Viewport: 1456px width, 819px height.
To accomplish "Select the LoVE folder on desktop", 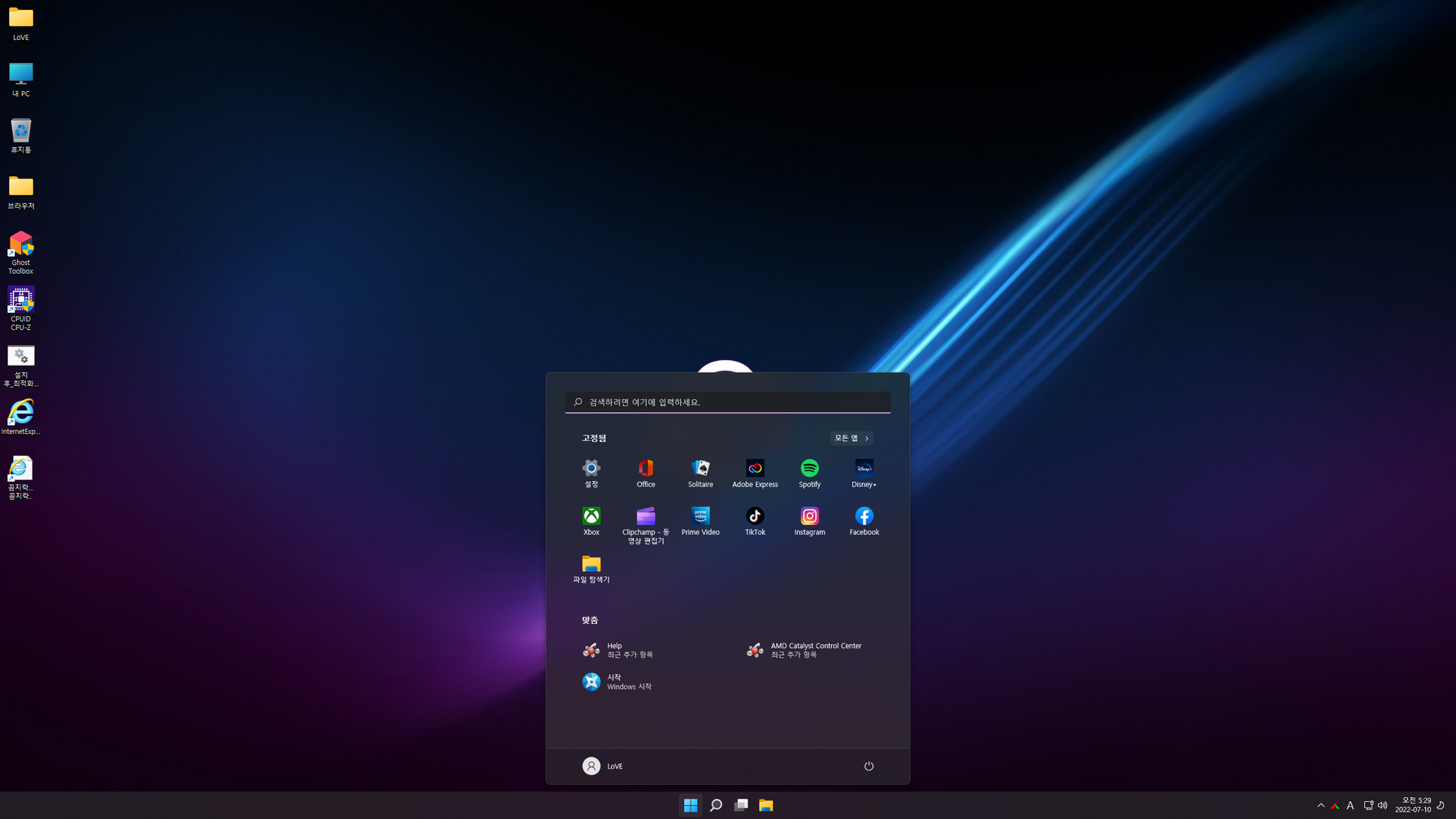I will [x=20, y=24].
